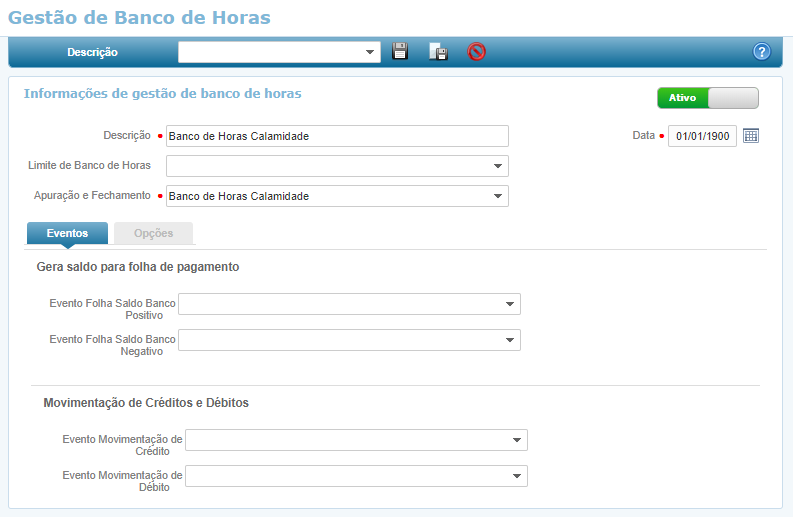The image size is (793, 517).
Task: Expand the Apuração e Fechamento dropdown
Action: tap(498, 196)
